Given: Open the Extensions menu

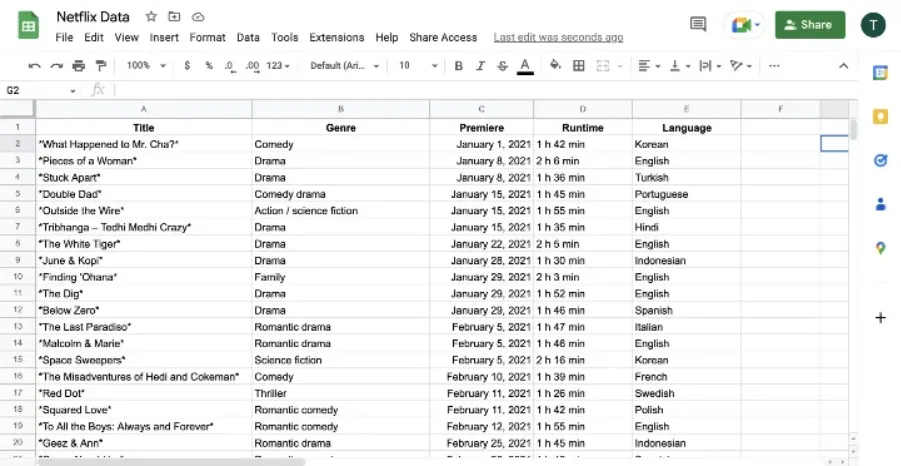Looking at the screenshot, I should point(337,37).
